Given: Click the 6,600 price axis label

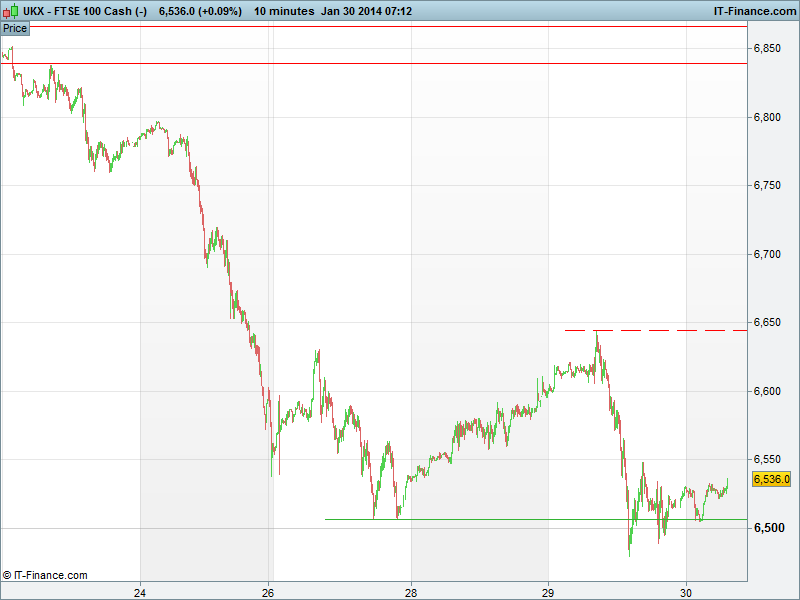Looking at the screenshot, I should 767,391.
